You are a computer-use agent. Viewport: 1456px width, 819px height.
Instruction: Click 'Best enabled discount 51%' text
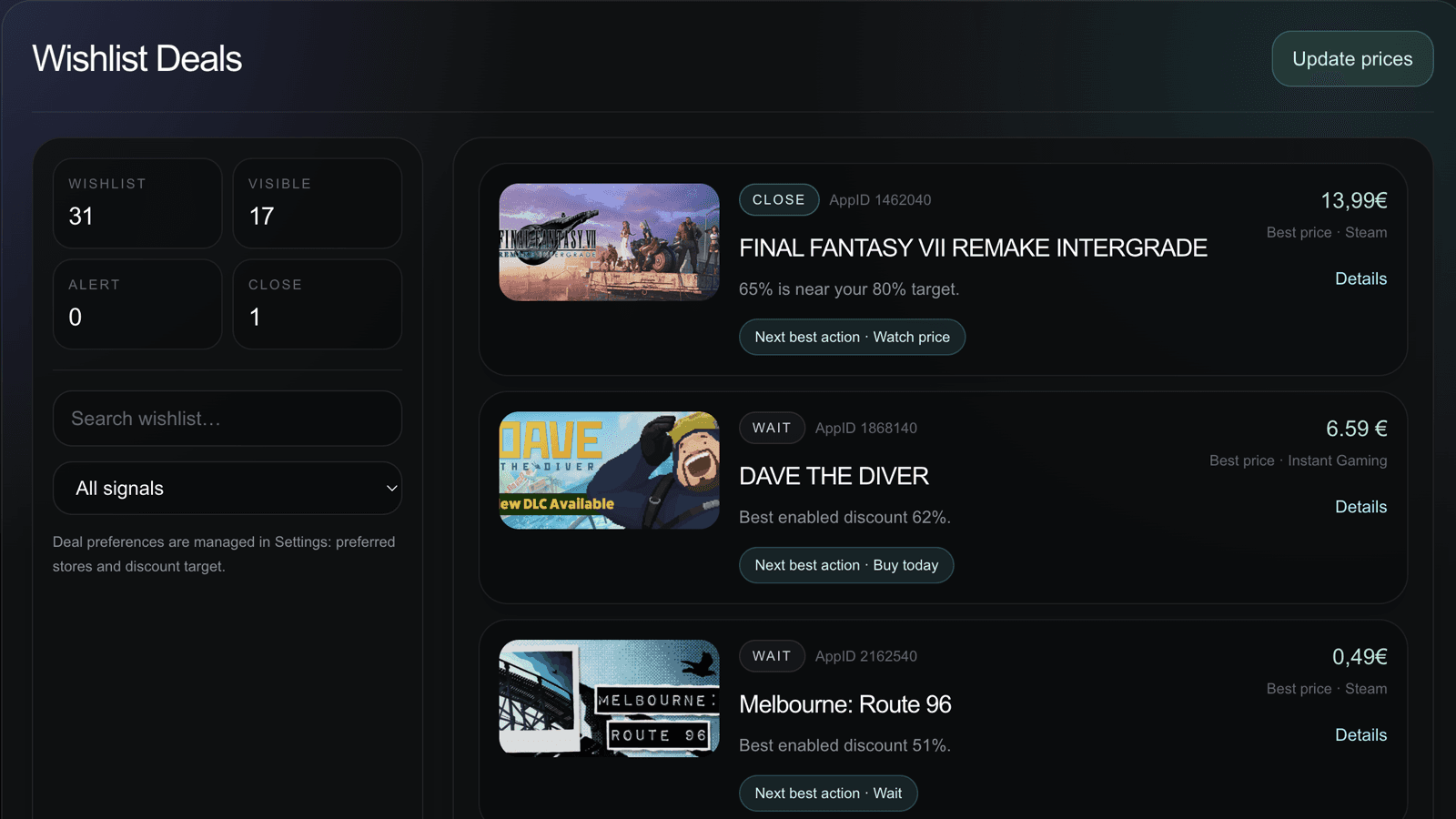coord(844,746)
